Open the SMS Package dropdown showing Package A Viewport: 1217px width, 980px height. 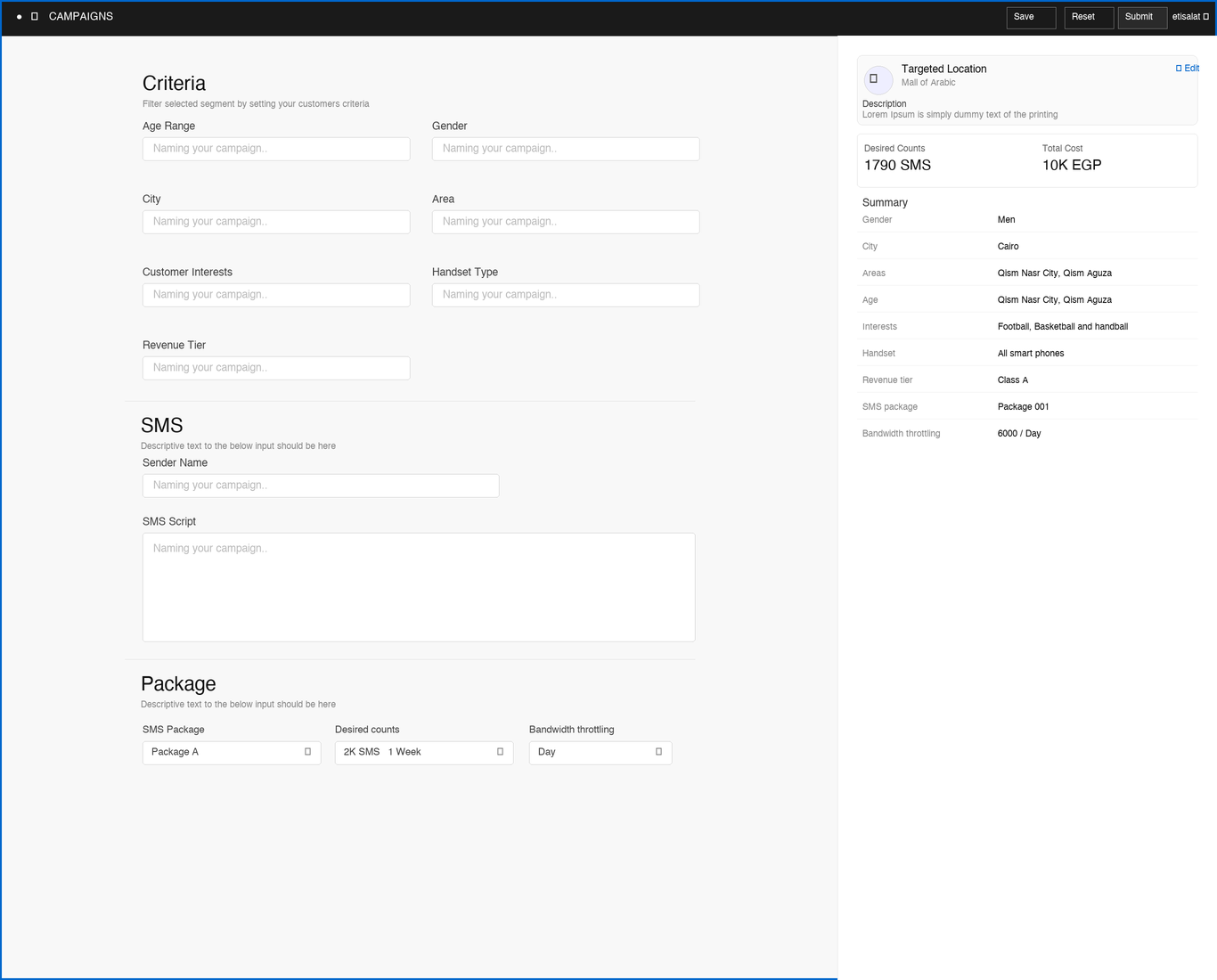[x=231, y=752]
